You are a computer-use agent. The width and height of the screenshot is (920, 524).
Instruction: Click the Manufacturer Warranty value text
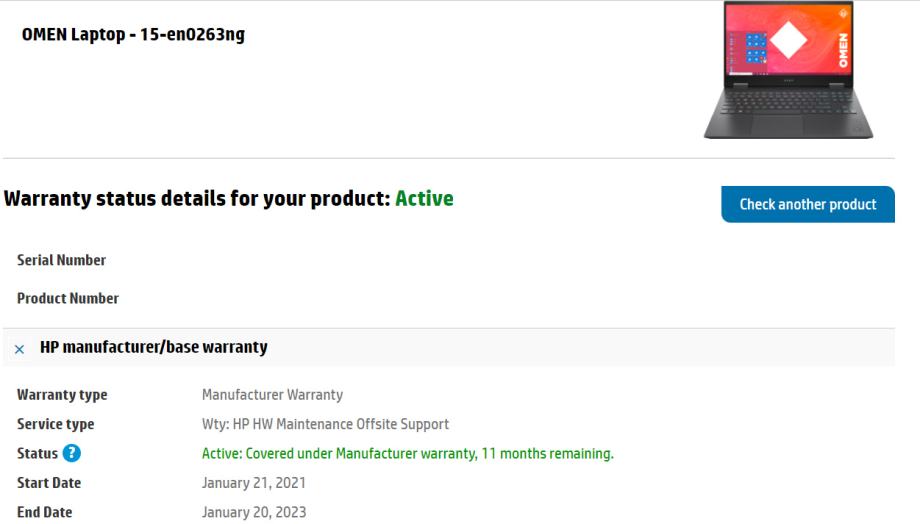[x=272, y=395]
